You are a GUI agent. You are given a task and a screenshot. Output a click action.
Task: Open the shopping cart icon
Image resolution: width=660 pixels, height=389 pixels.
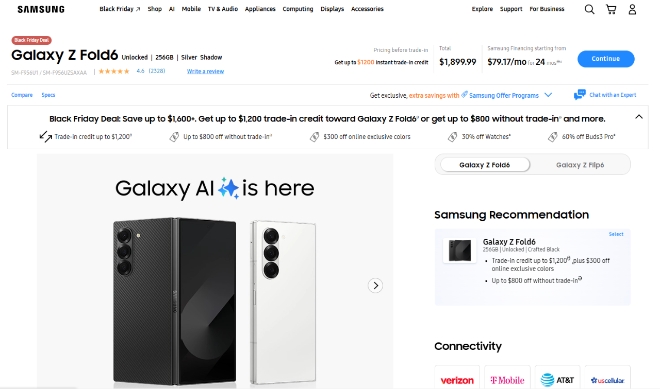tap(611, 9)
